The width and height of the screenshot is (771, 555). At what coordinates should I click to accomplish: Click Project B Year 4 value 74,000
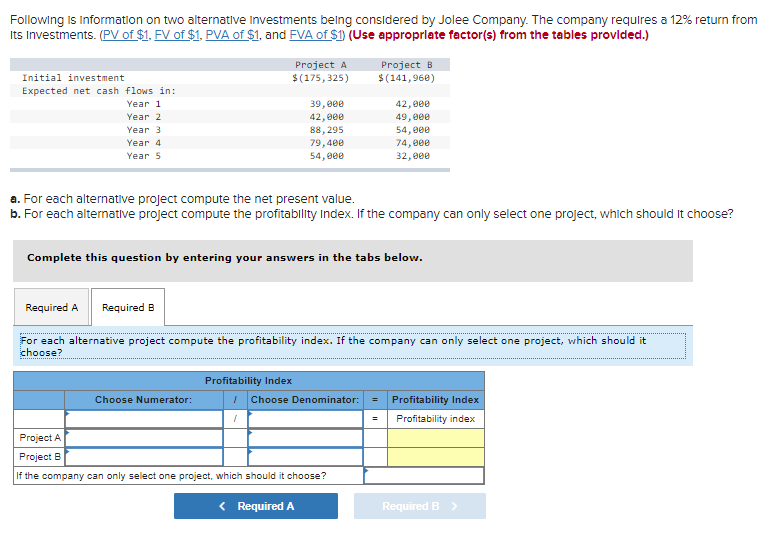pos(413,143)
